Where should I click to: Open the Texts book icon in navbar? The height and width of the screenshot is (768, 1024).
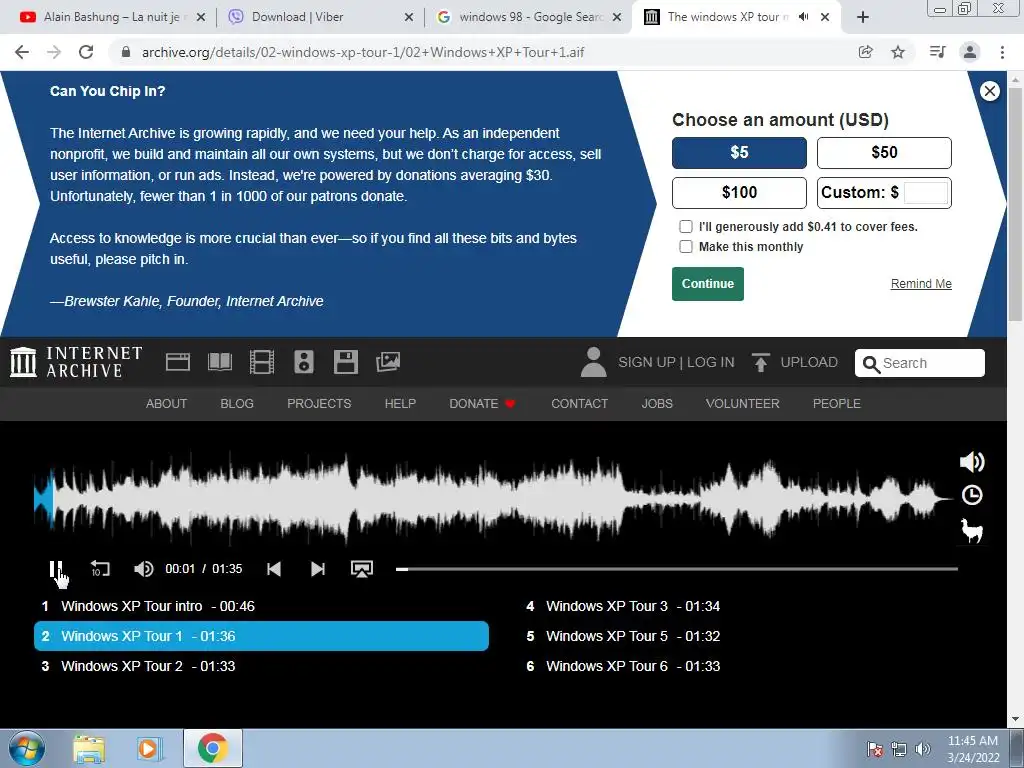(x=220, y=362)
